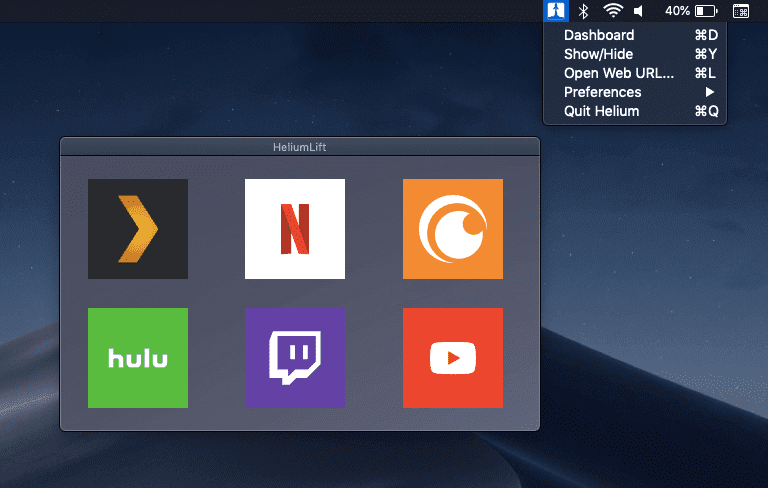
Task: Select Quit Helium from the menu
Action: point(635,111)
